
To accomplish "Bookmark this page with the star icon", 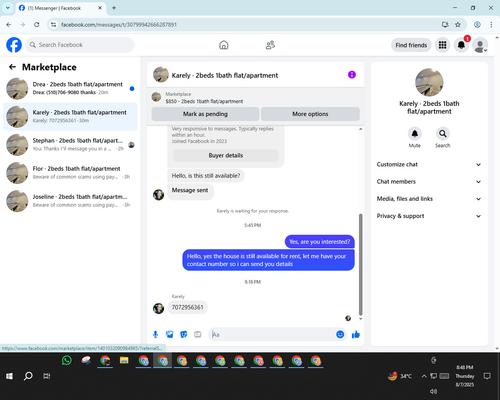I will click(458, 24).
